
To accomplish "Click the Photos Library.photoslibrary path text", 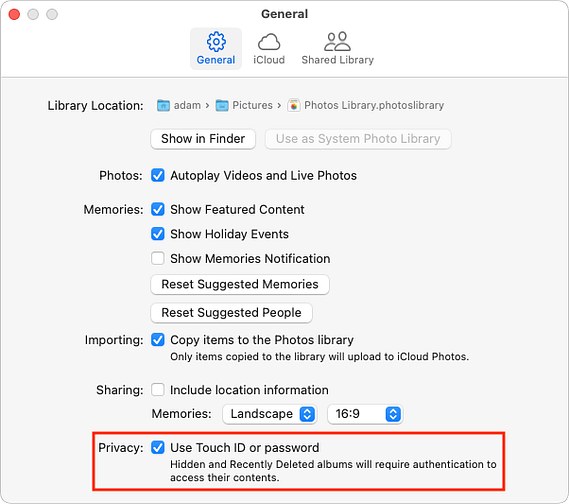I will [374, 105].
